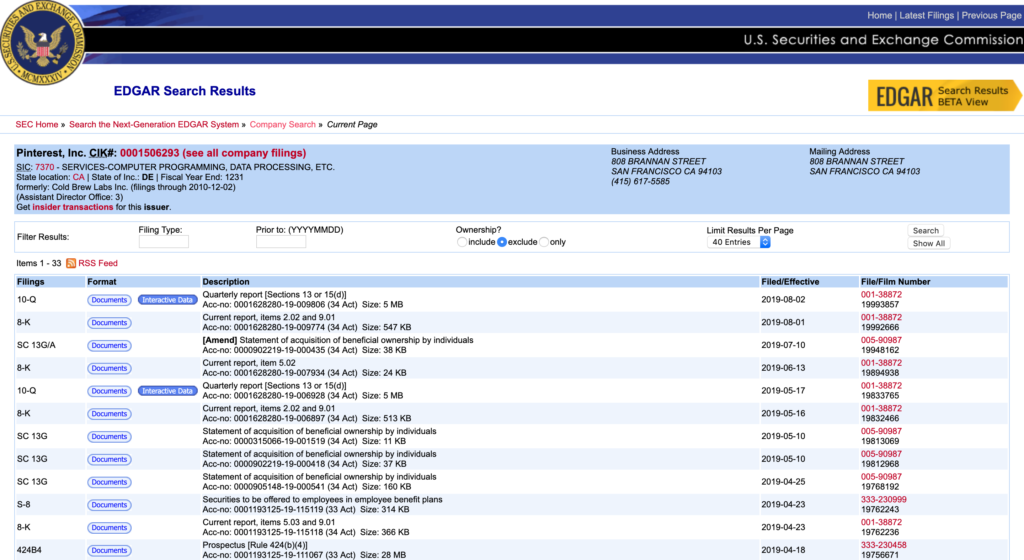1024x560 pixels.
Task: Click the Show All button
Action: pyautogui.click(x=928, y=243)
